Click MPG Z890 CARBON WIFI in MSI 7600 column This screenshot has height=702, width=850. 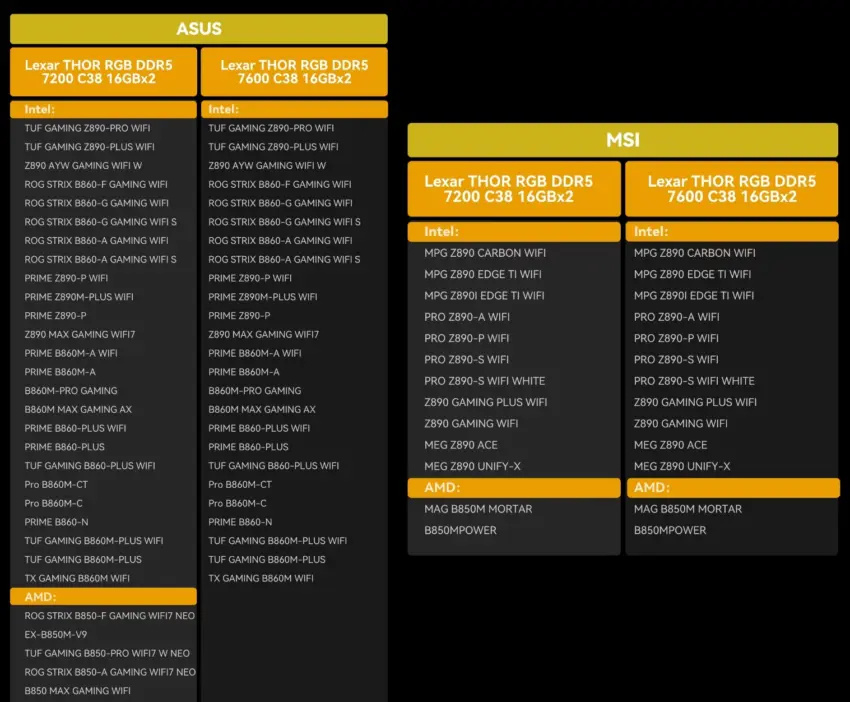point(694,253)
